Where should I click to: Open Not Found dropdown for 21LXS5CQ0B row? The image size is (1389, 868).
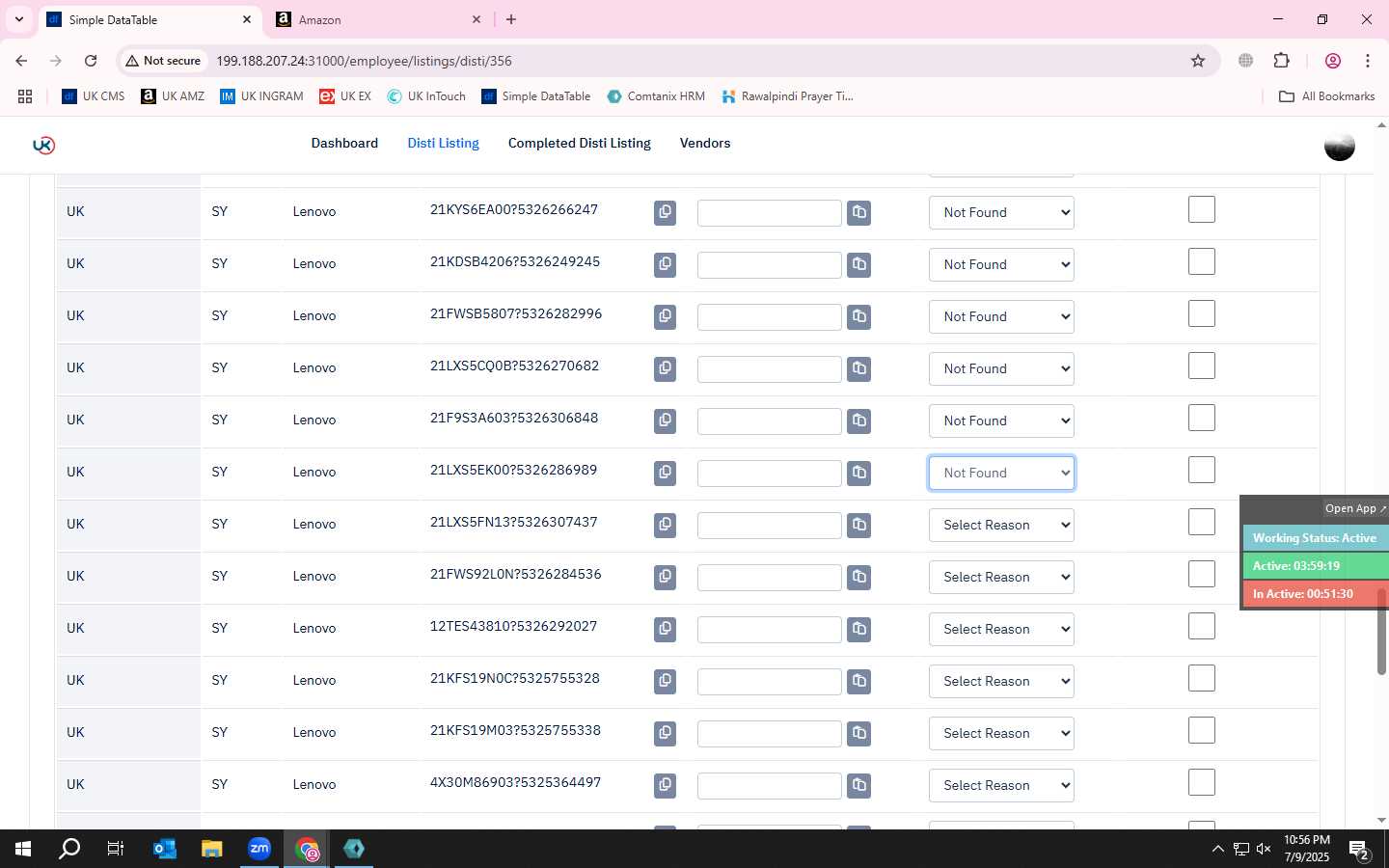click(1001, 368)
